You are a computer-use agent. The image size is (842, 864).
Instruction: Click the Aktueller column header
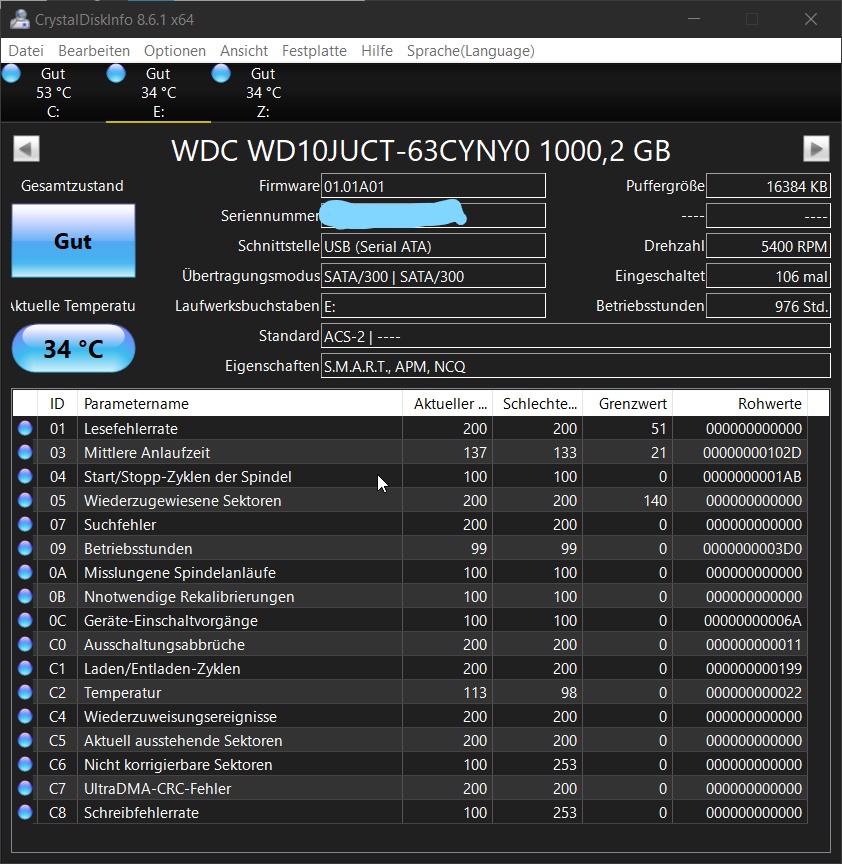coord(447,403)
